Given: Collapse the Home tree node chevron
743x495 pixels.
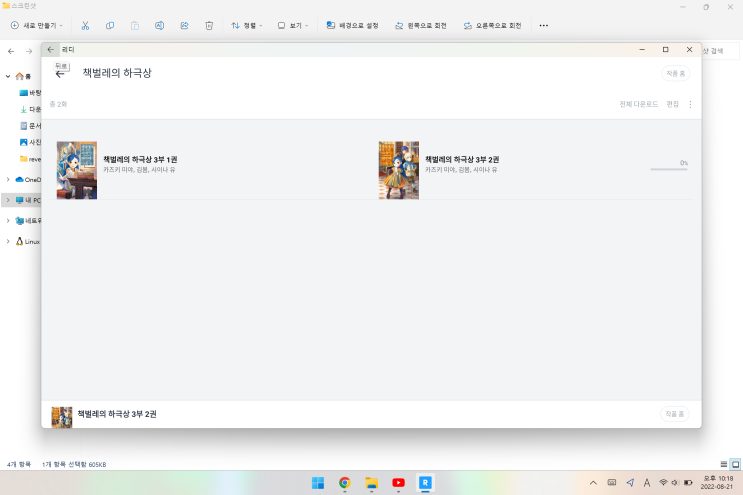Looking at the screenshot, I should pos(8,76).
